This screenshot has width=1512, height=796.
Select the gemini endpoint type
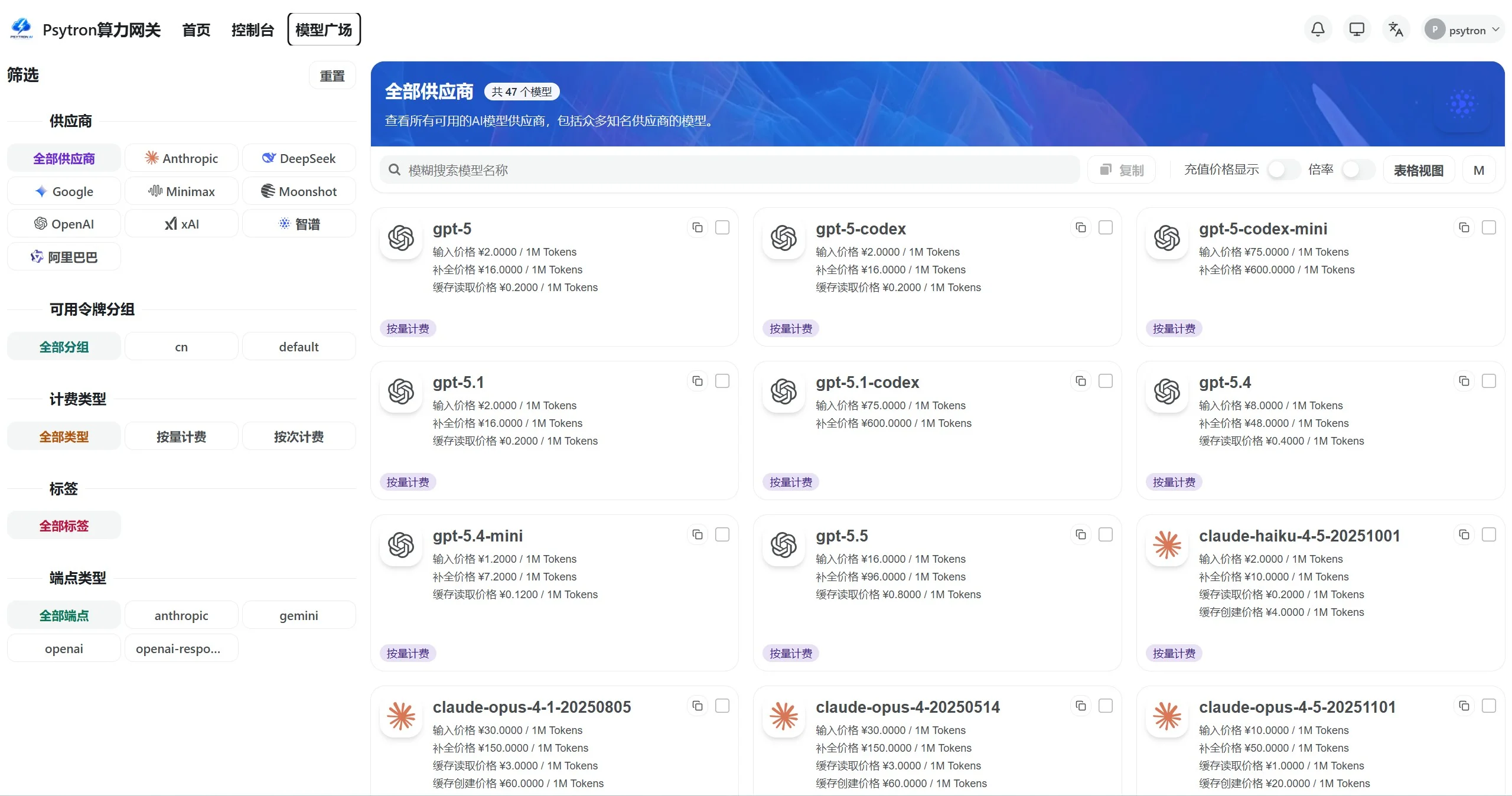pyautogui.click(x=299, y=615)
